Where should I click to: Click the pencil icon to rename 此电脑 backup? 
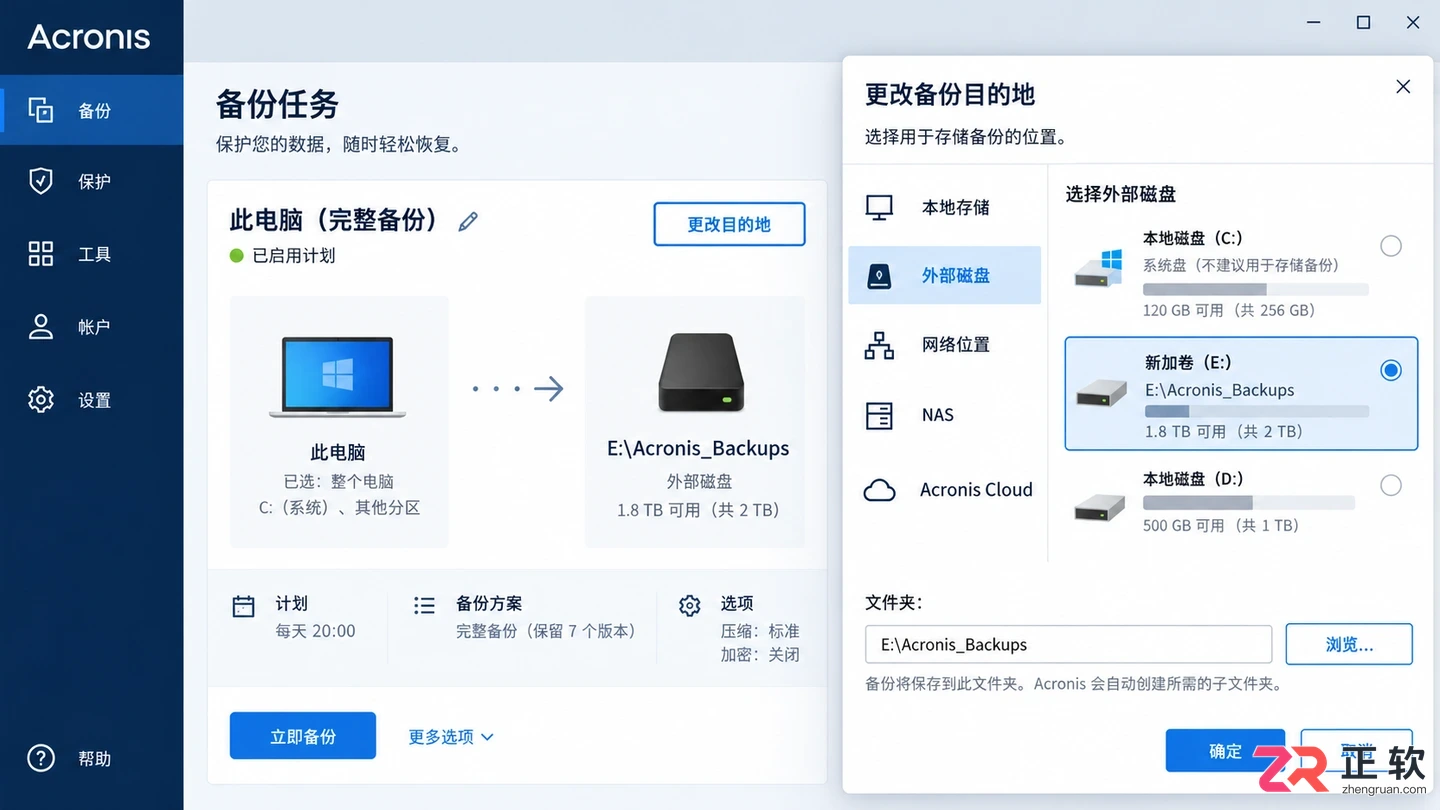(468, 221)
